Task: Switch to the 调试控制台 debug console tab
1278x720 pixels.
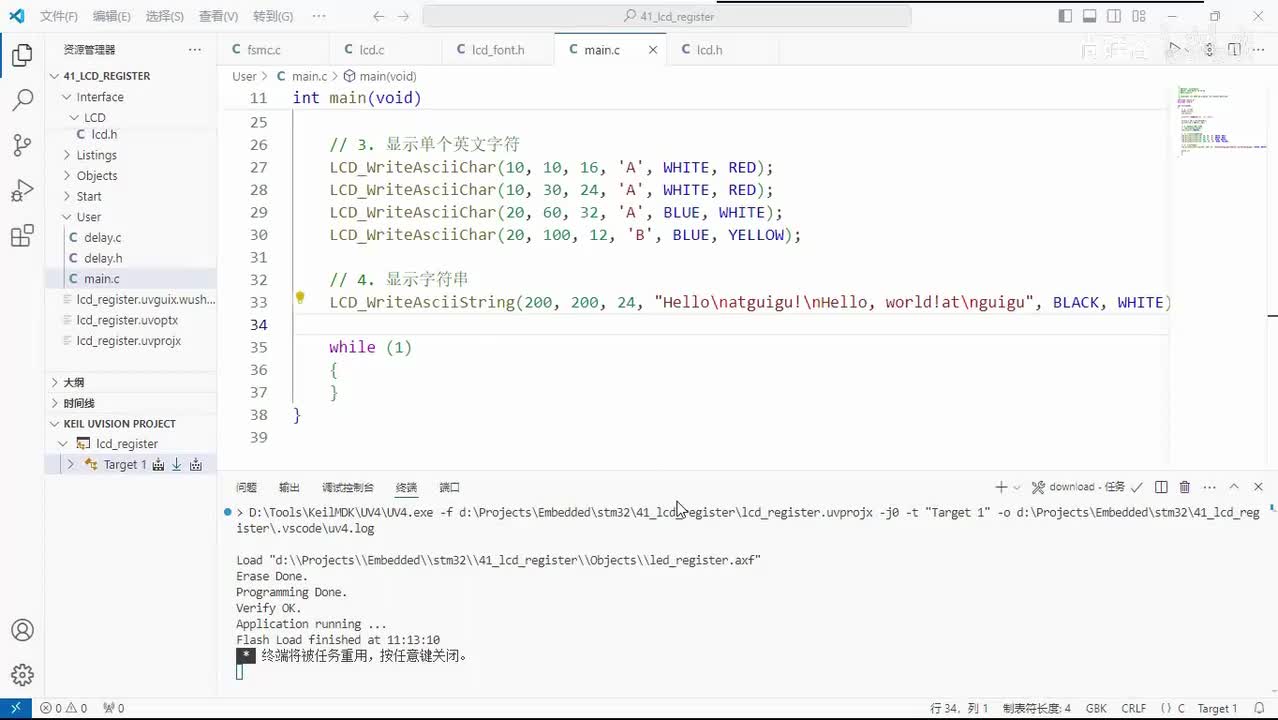Action: click(x=348, y=487)
